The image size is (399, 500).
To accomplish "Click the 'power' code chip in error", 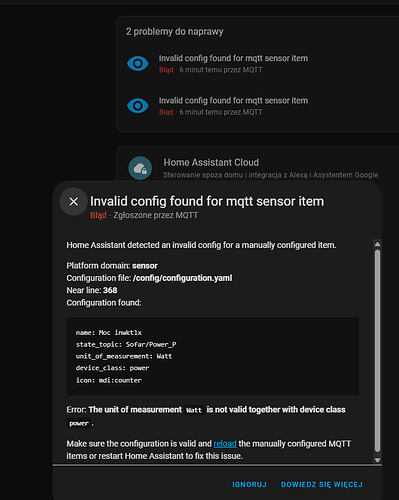I will (79, 423).
